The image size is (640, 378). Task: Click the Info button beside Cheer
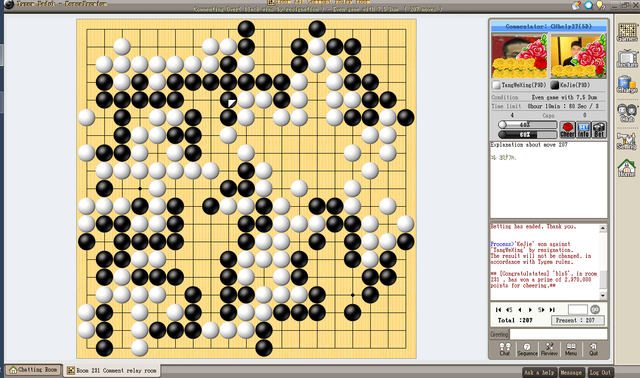(583, 130)
